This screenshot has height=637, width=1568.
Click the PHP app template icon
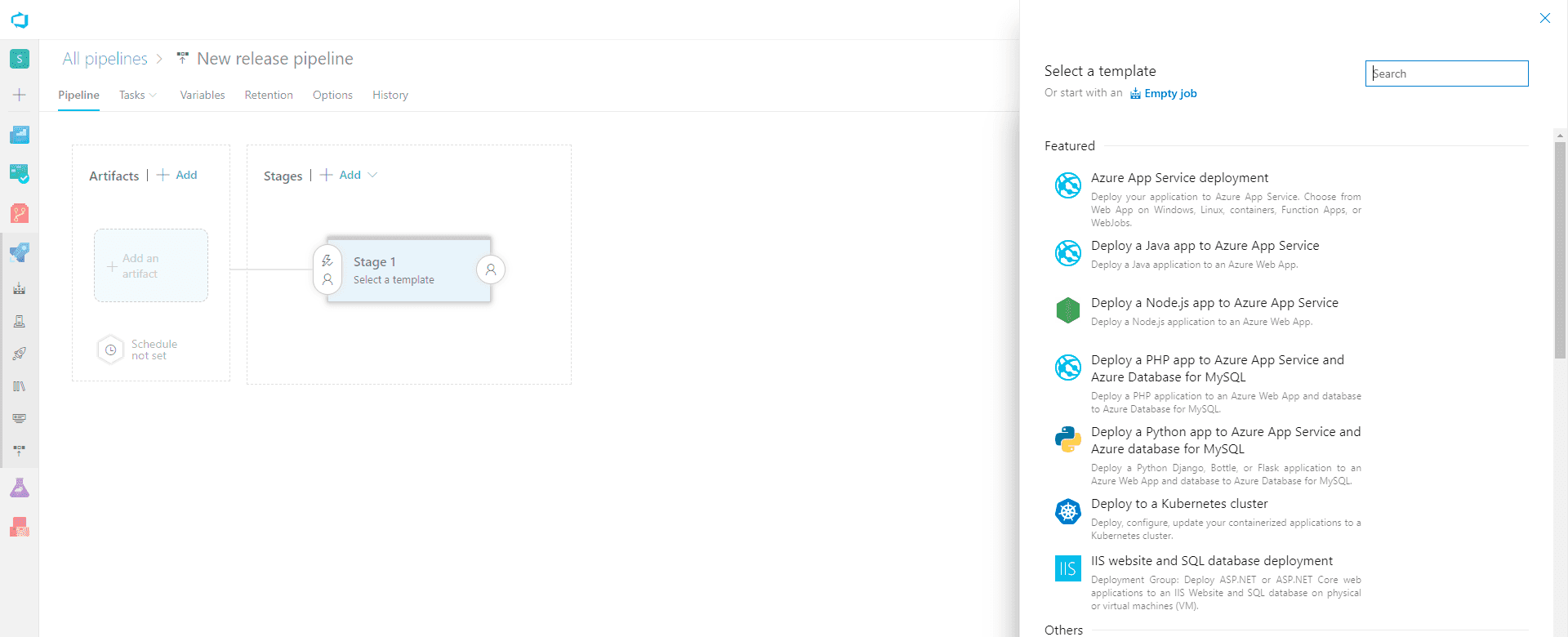[x=1067, y=367]
